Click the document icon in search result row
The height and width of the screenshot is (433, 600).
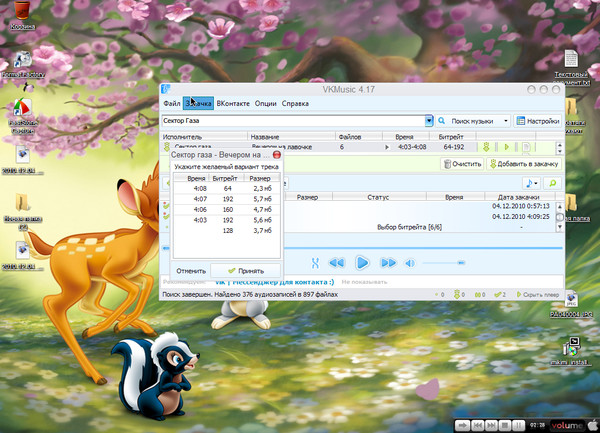(526, 147)
